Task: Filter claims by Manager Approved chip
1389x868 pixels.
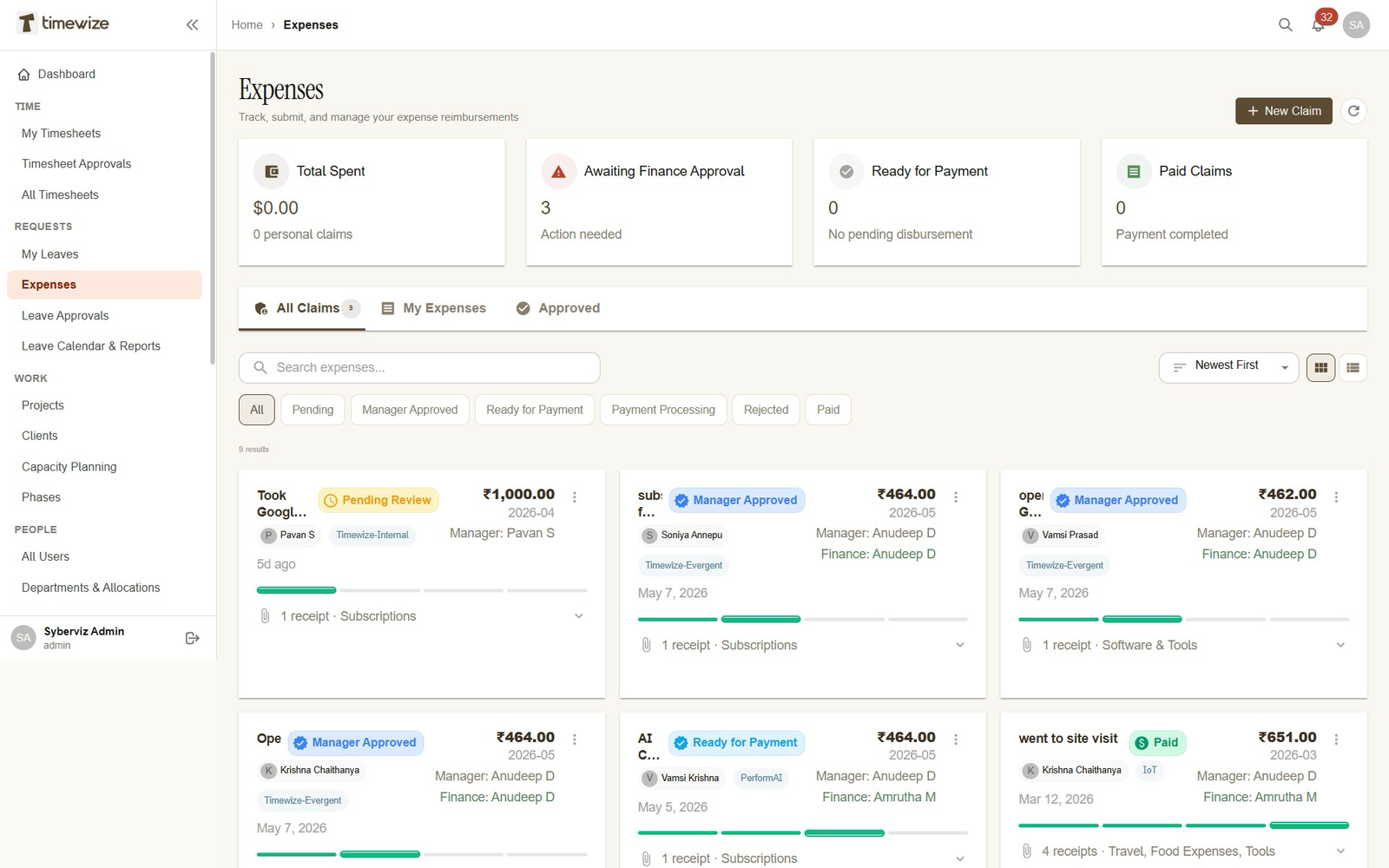Action: [410, 410]
